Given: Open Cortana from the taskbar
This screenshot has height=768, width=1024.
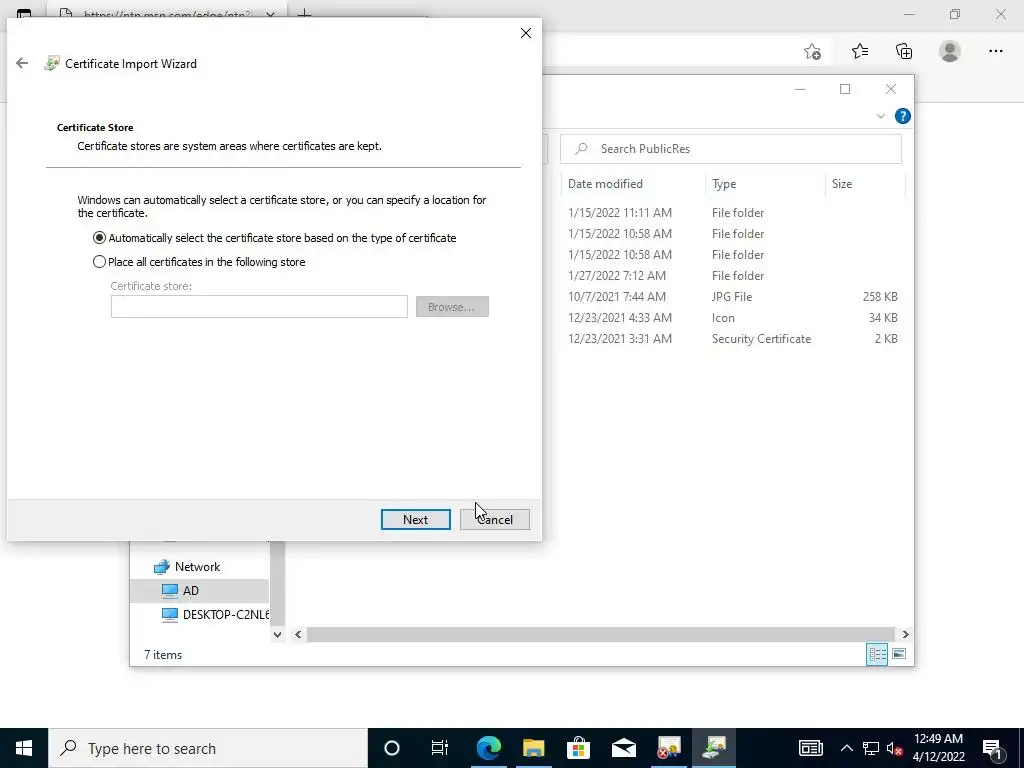Looking at the screenshot, I should (391, 748).
